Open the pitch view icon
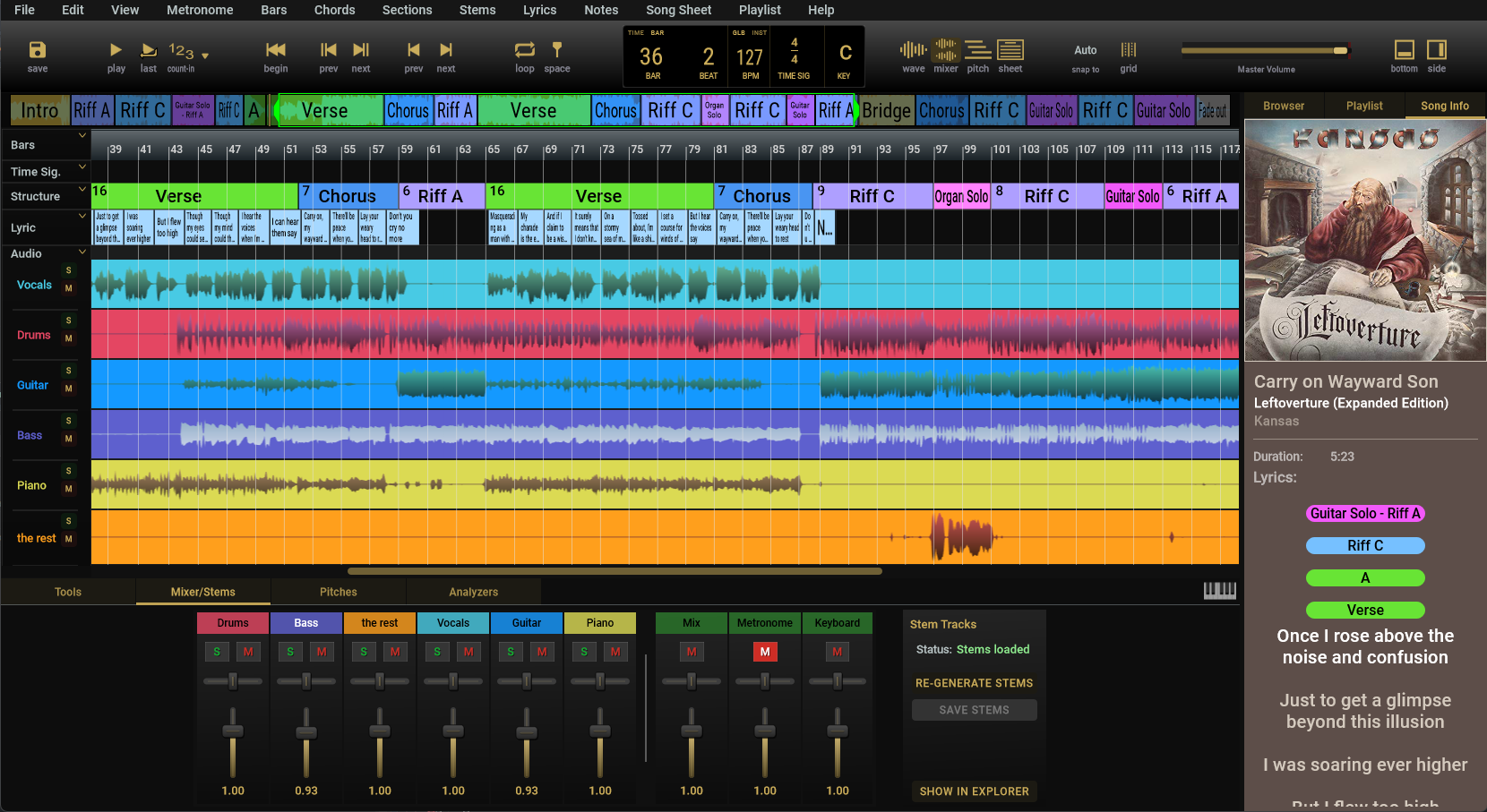1487x812 pixels. tap(978, 50)
